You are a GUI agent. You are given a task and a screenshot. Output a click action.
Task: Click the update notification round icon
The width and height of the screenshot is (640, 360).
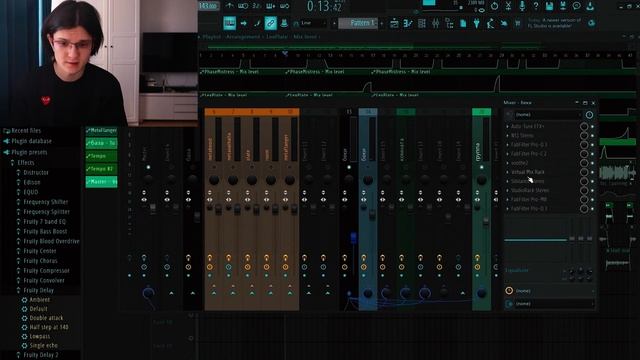click(591, 23)
